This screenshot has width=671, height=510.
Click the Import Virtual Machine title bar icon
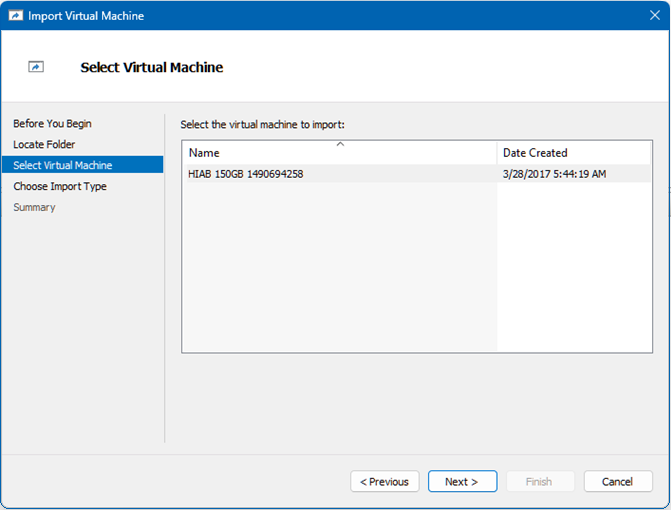[15, 16]
